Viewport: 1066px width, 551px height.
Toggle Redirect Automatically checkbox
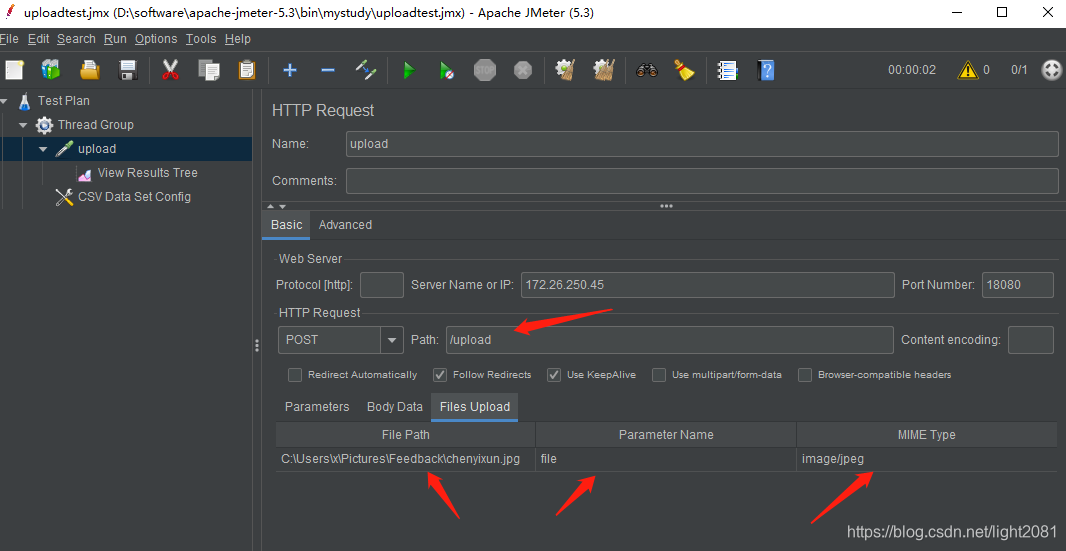[x=295, y=375]
